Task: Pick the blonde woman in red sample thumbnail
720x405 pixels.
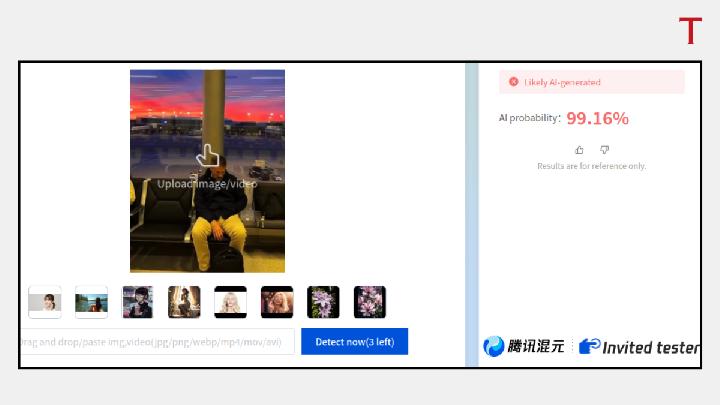Action: tap(277, 302)
